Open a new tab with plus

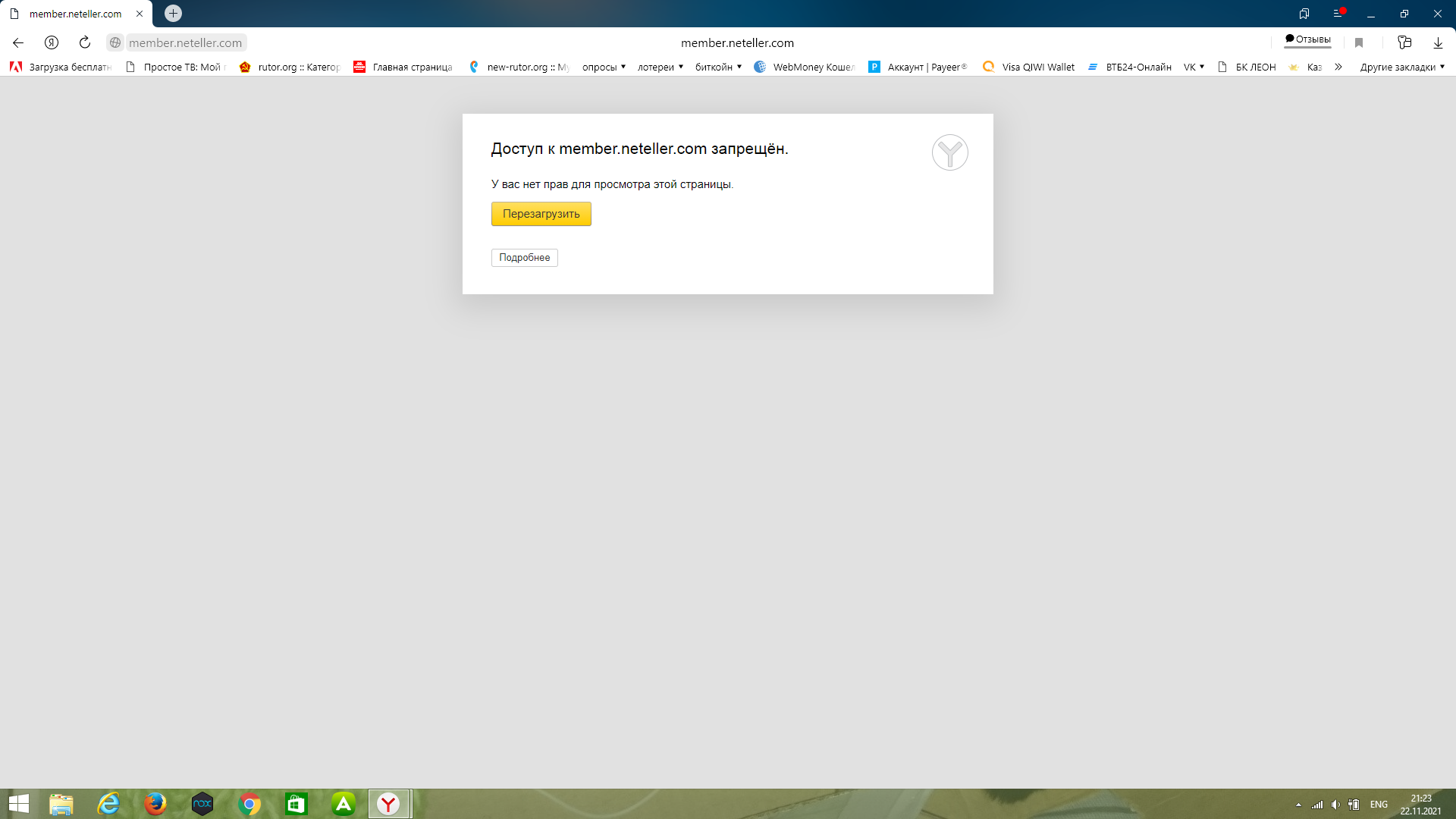click(x=173, y=14)
